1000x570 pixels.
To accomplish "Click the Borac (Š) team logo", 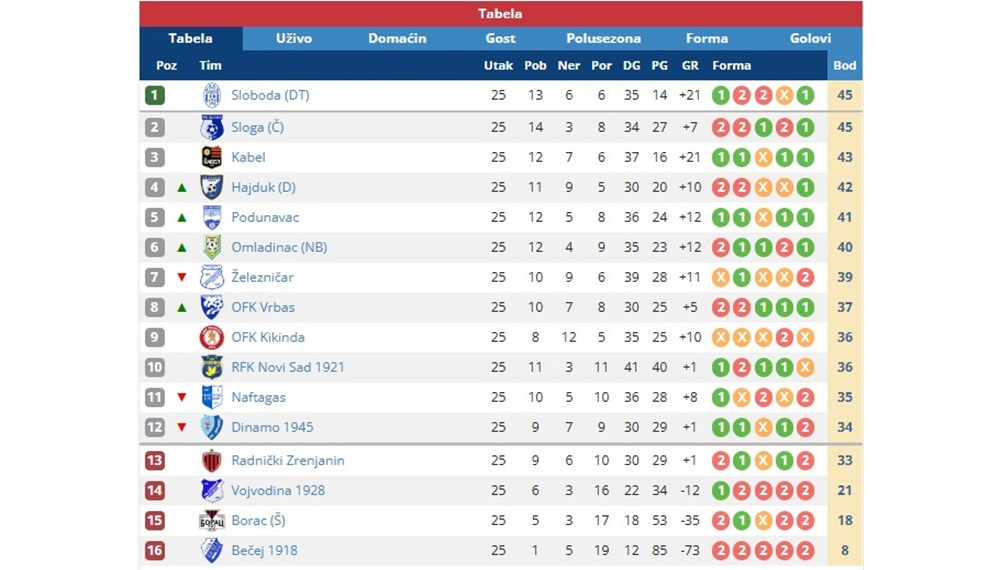I will [x=212, y=520].
